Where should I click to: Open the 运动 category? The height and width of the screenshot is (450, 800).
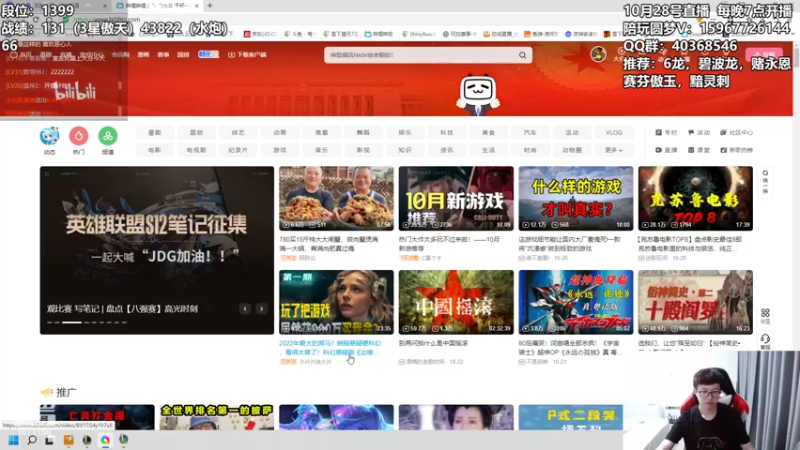pos(572,133)
